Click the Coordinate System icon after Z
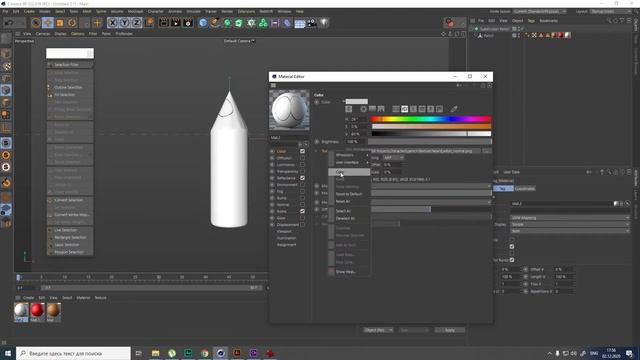 pyautogui.click(x=149, y=23)
